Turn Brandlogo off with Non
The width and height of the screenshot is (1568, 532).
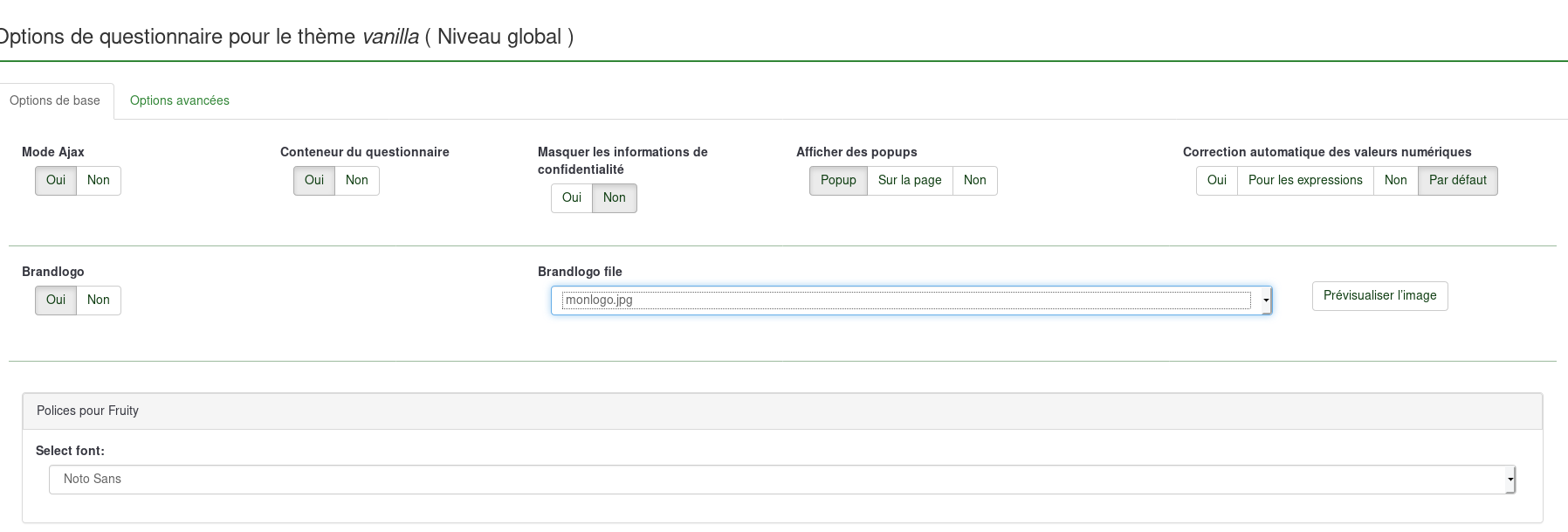(99, 300)
